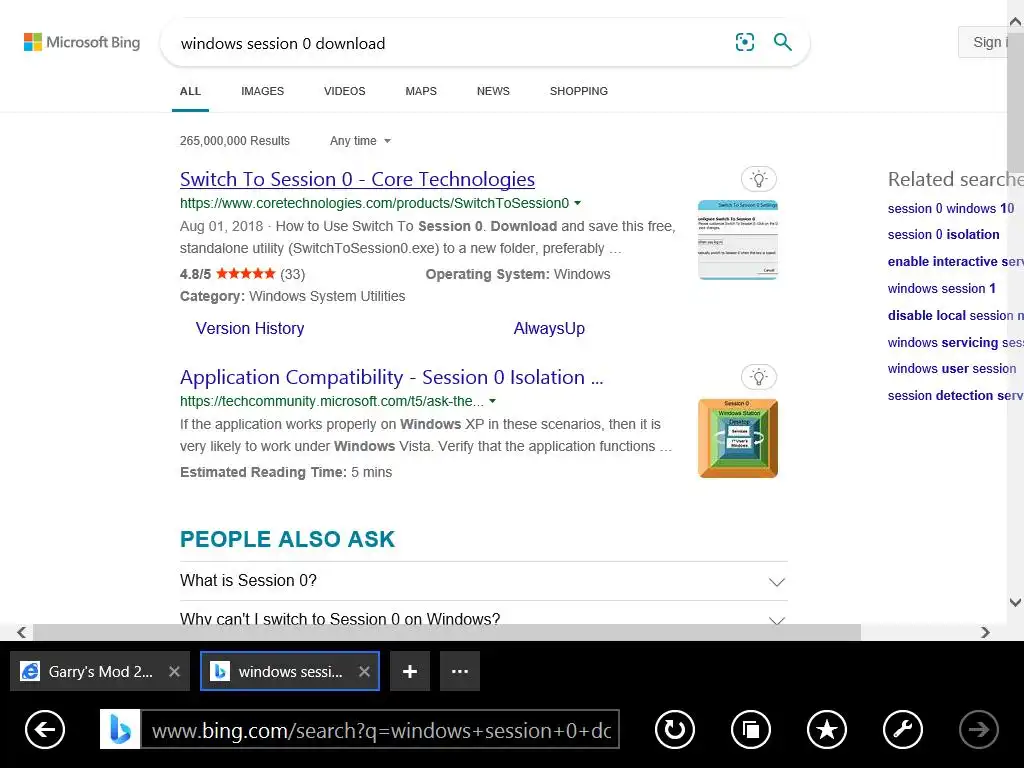Click related search 'windows user session'
The image size is (1024, 768).
coord(952,368)
